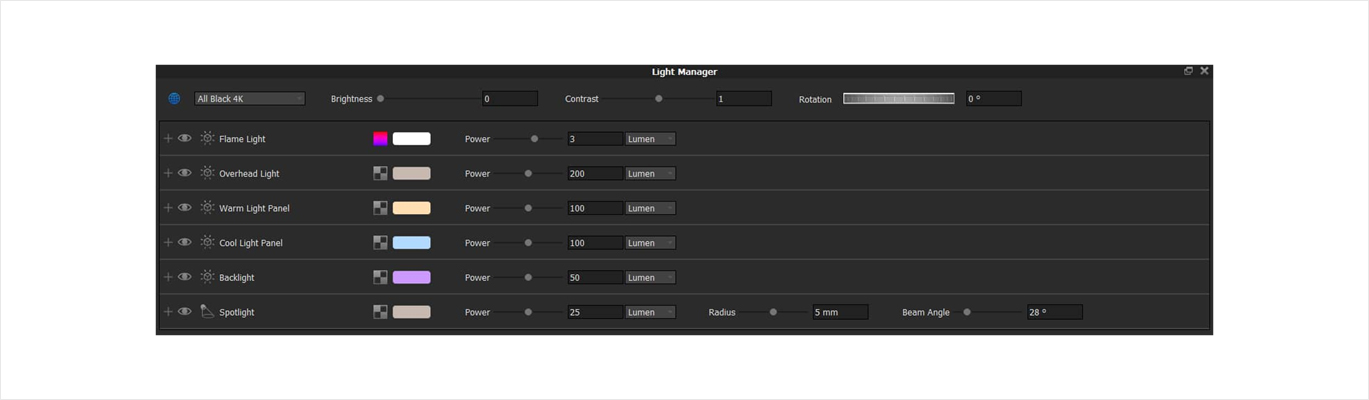Click the Flame Light Power slider handle
This screenshot has height=400, width=1369.
point(534,139)
